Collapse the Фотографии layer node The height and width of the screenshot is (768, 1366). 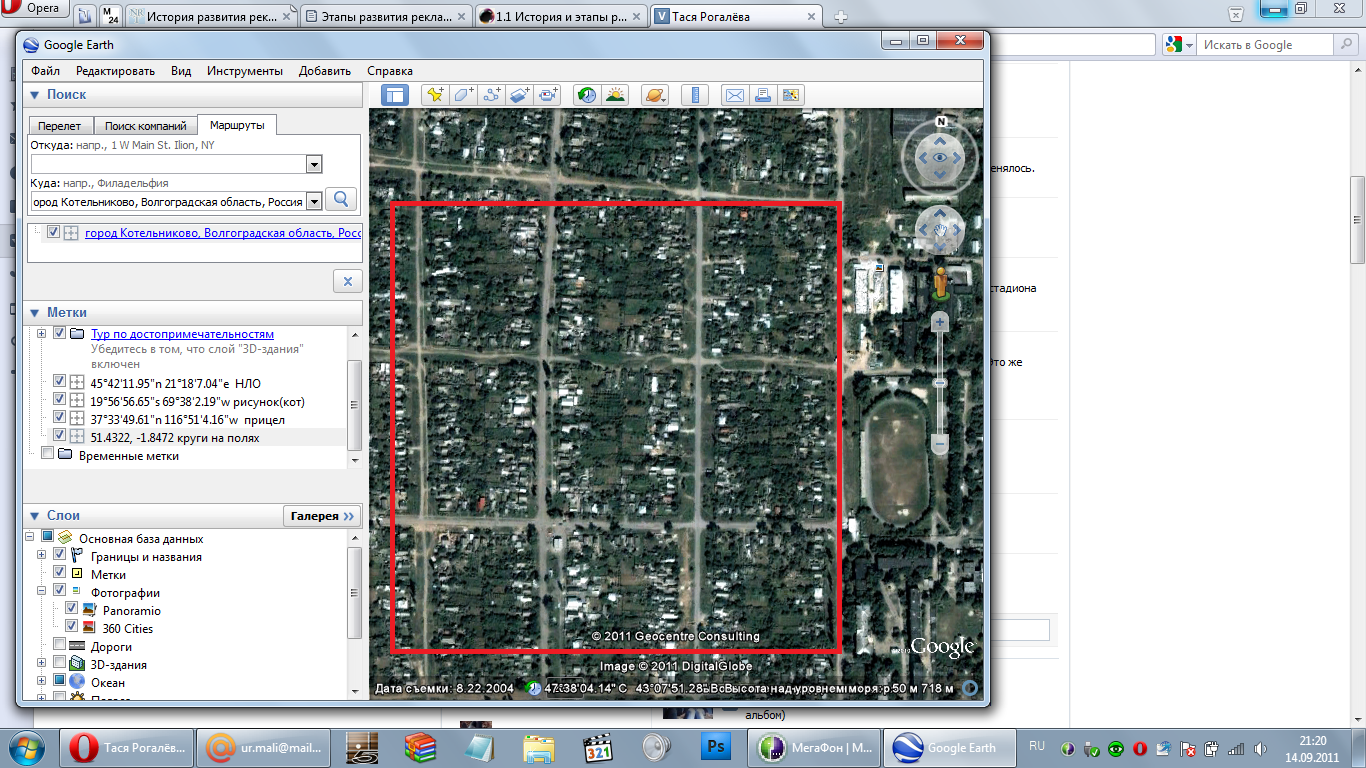tap(41, 592)
